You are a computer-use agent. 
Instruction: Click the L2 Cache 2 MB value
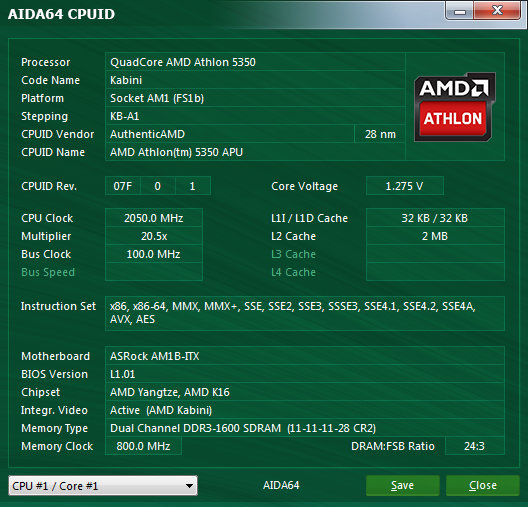tap(435, 236)
